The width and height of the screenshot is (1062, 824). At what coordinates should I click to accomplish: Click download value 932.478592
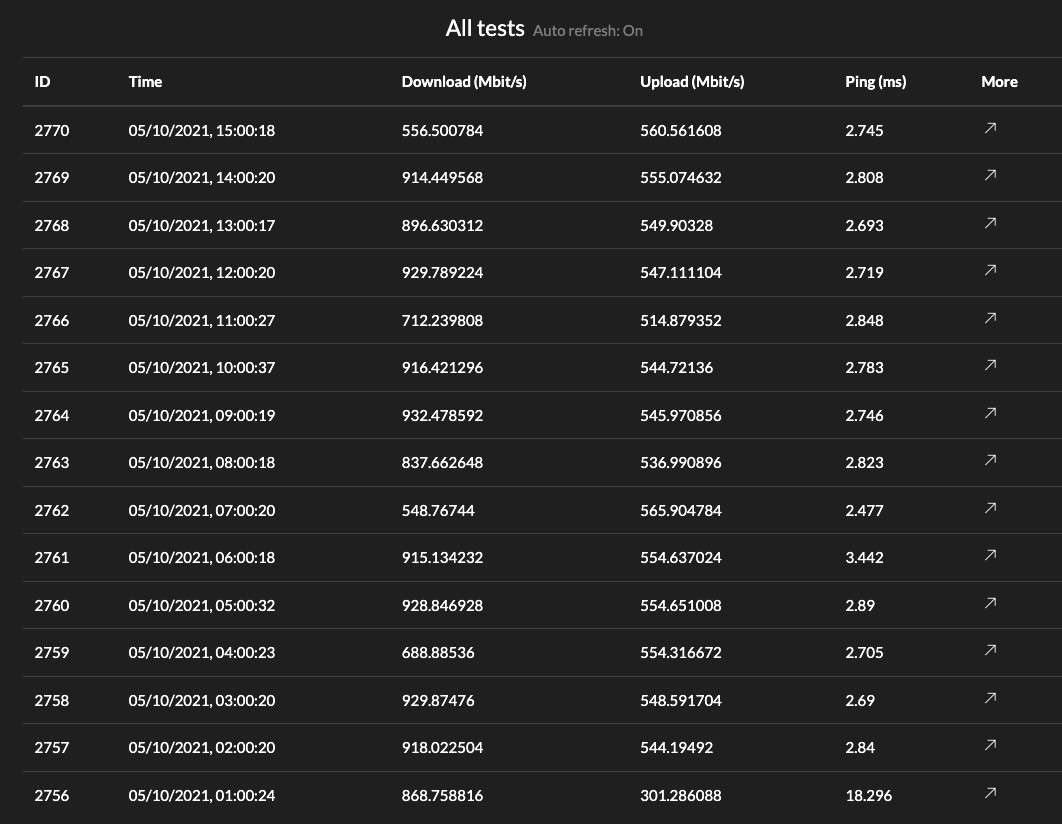442,416
